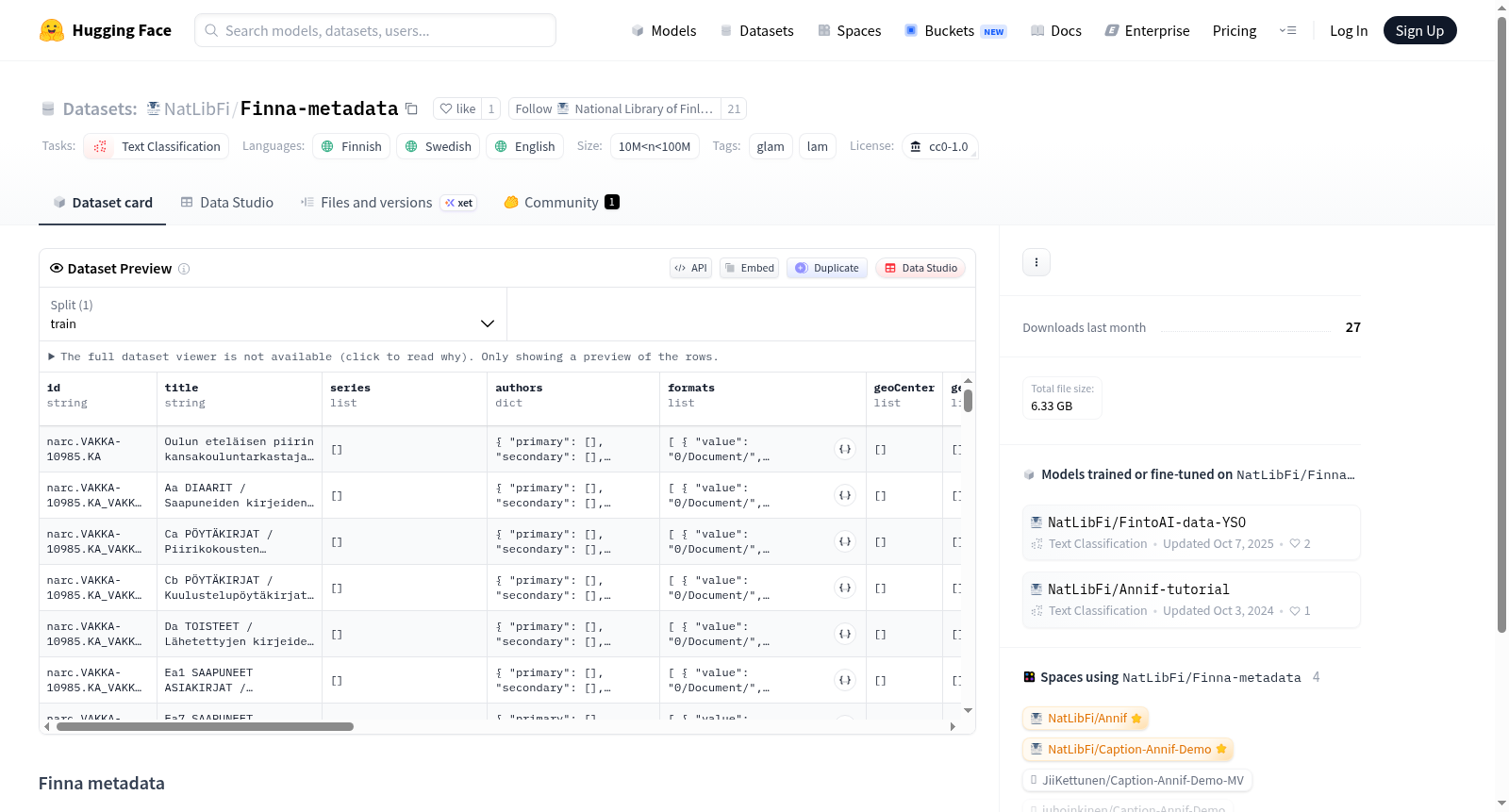
Task: Click the Log In link
Action: (x=1349, y=30)
